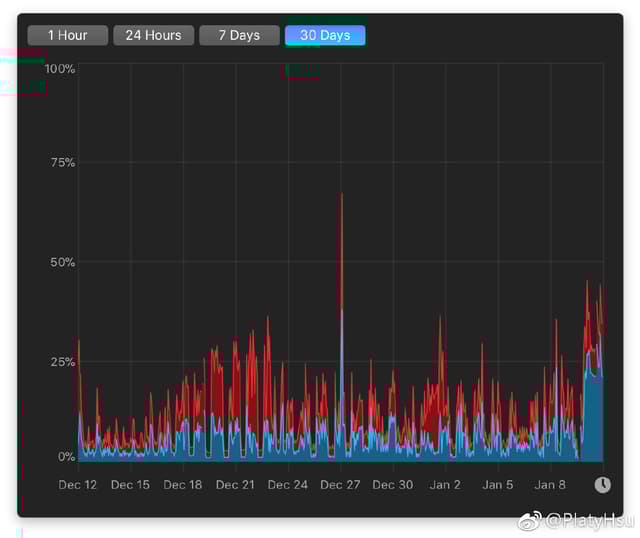Click the Dec 18 date label
Viewport: 640px width, 538px height.
(182, 485)
